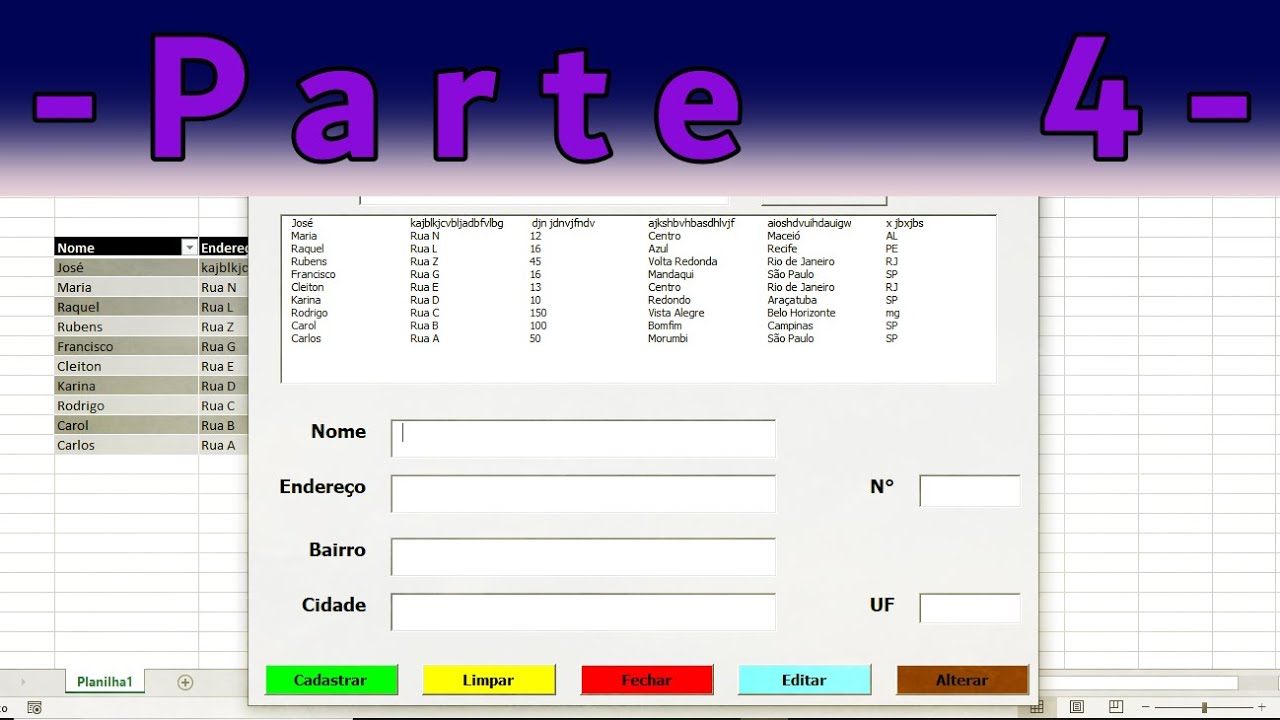Click worksheet cell containing Carol
Screen dimensions: 1280x720
[126, 425]
